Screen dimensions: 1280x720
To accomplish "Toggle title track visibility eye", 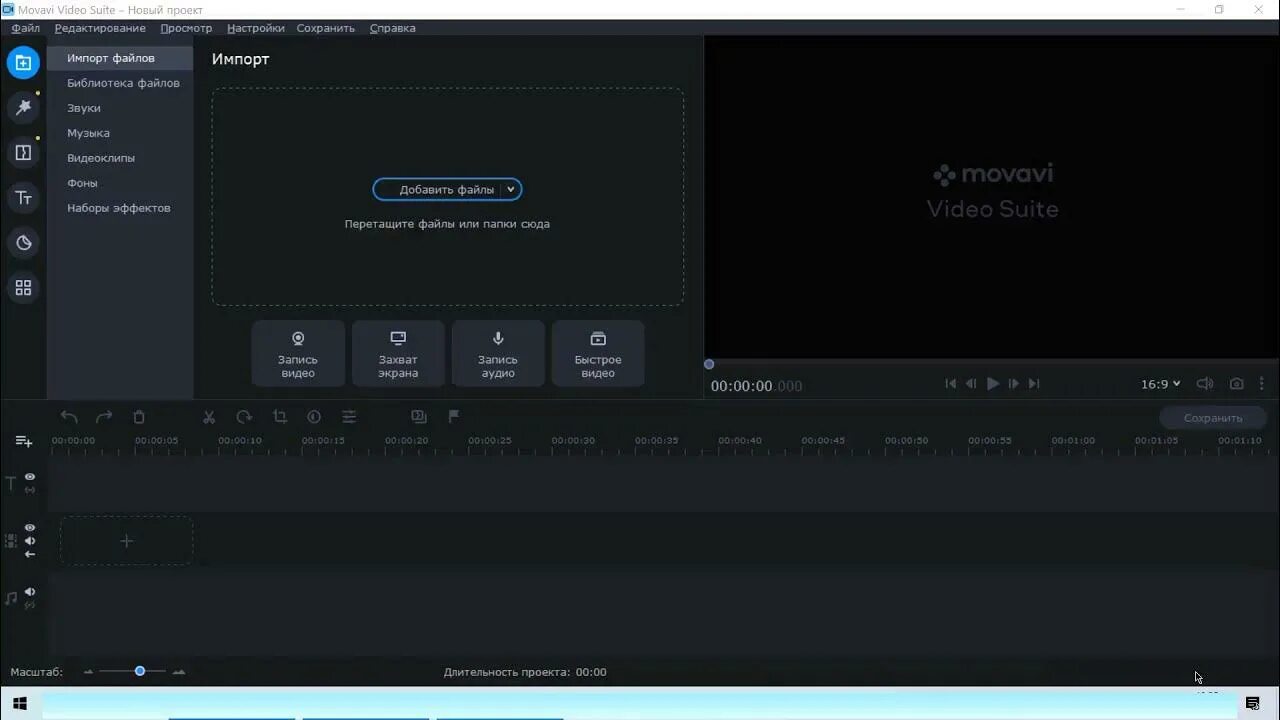I will click(x=30, y=477).
